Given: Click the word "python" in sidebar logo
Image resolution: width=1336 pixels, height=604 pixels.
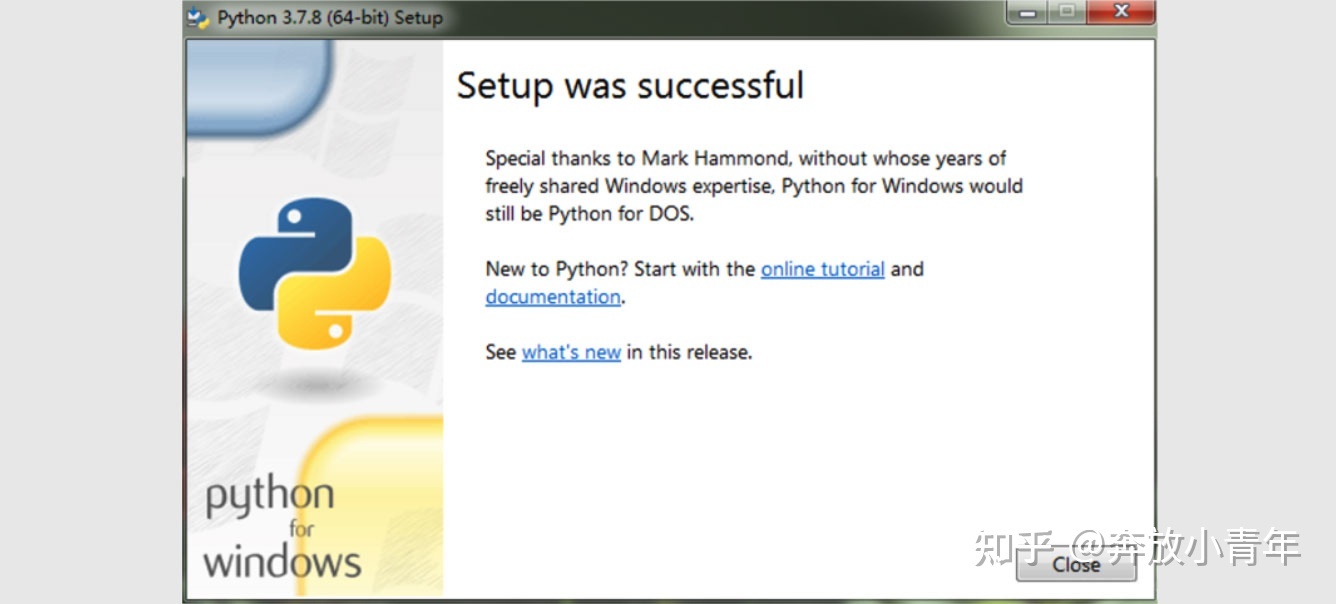Looking at the screenshot, I should 270,497.
